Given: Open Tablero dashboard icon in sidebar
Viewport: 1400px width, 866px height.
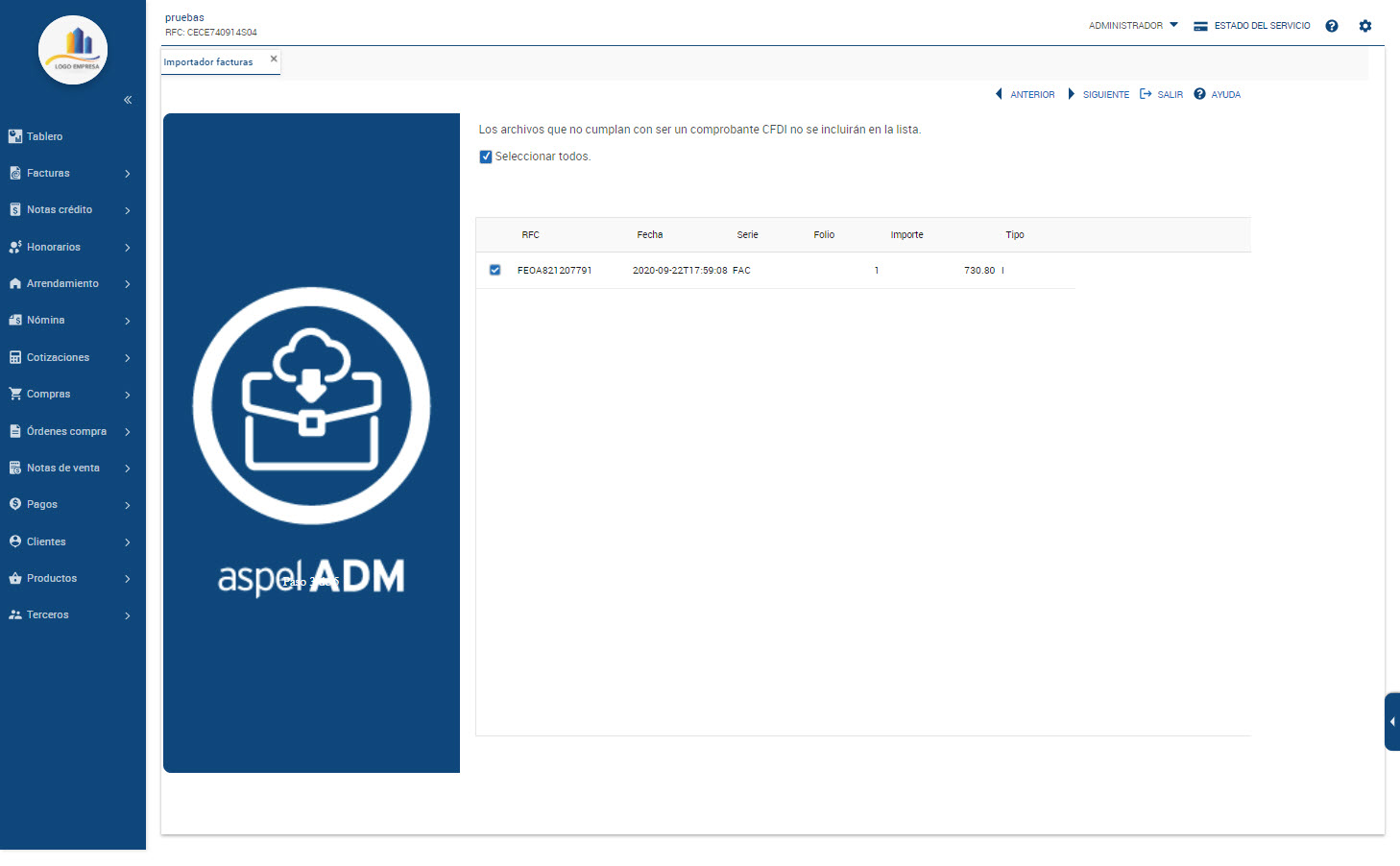Looking at the screenshot, I should pos(15,136).
